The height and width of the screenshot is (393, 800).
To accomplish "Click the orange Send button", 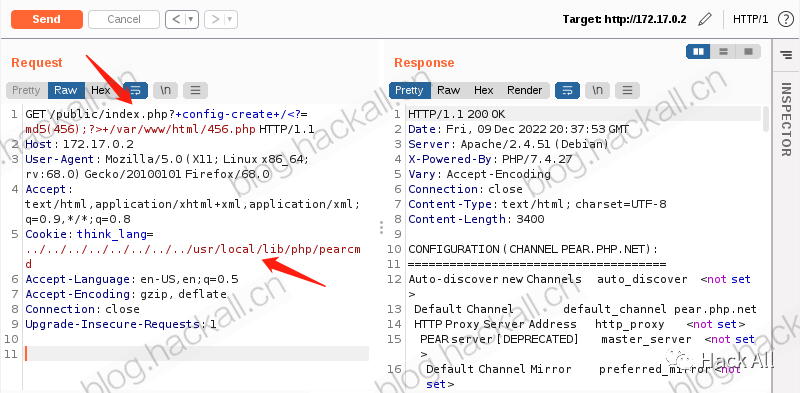I will [x=47, y=19].
